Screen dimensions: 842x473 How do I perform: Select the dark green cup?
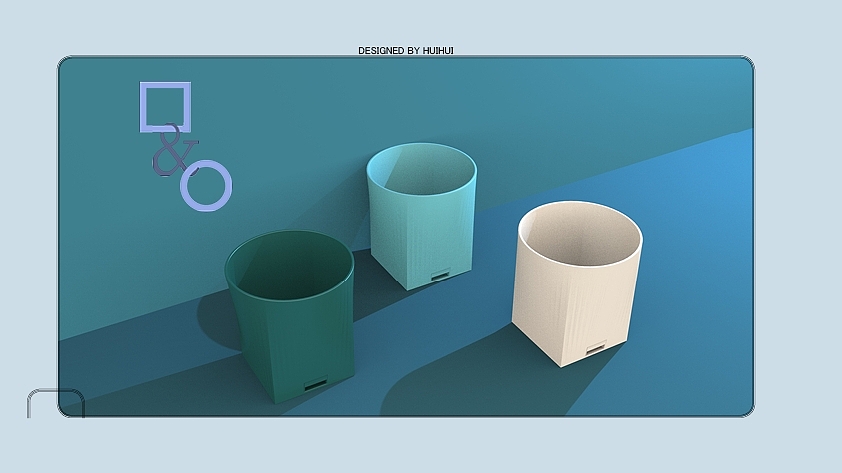(x=290, y=316)
